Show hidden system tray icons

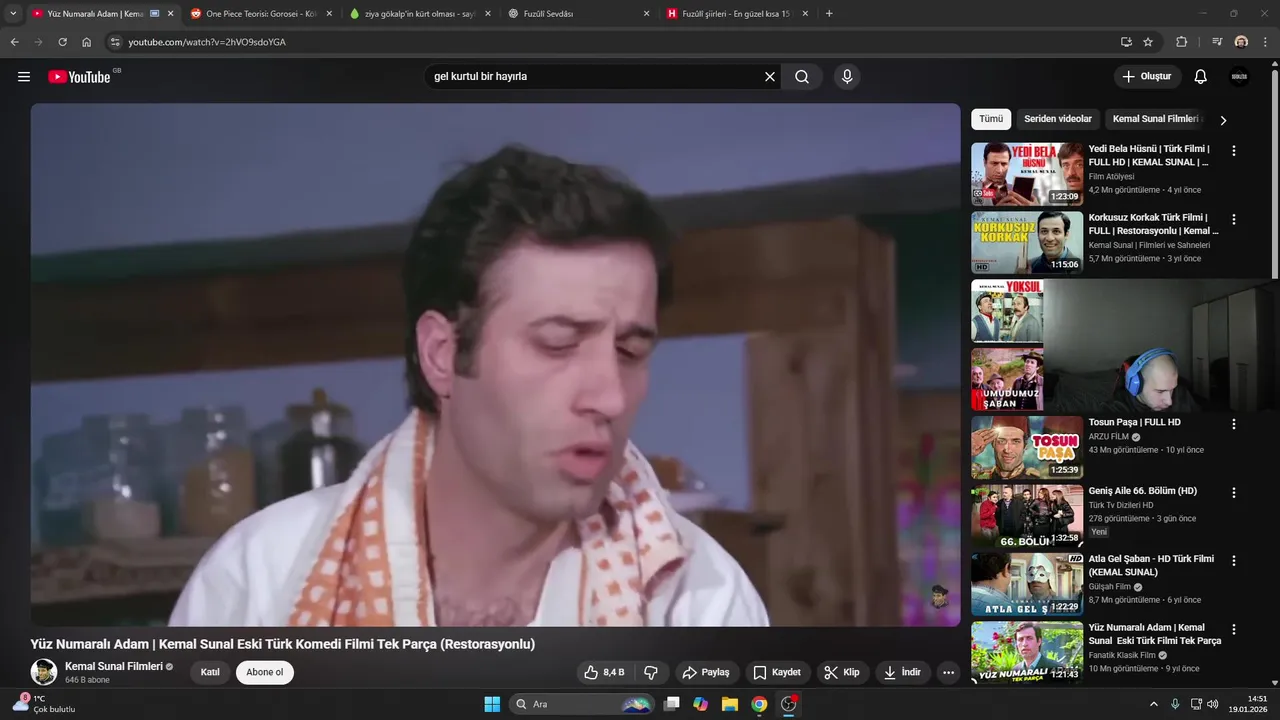pos(1153,704)
